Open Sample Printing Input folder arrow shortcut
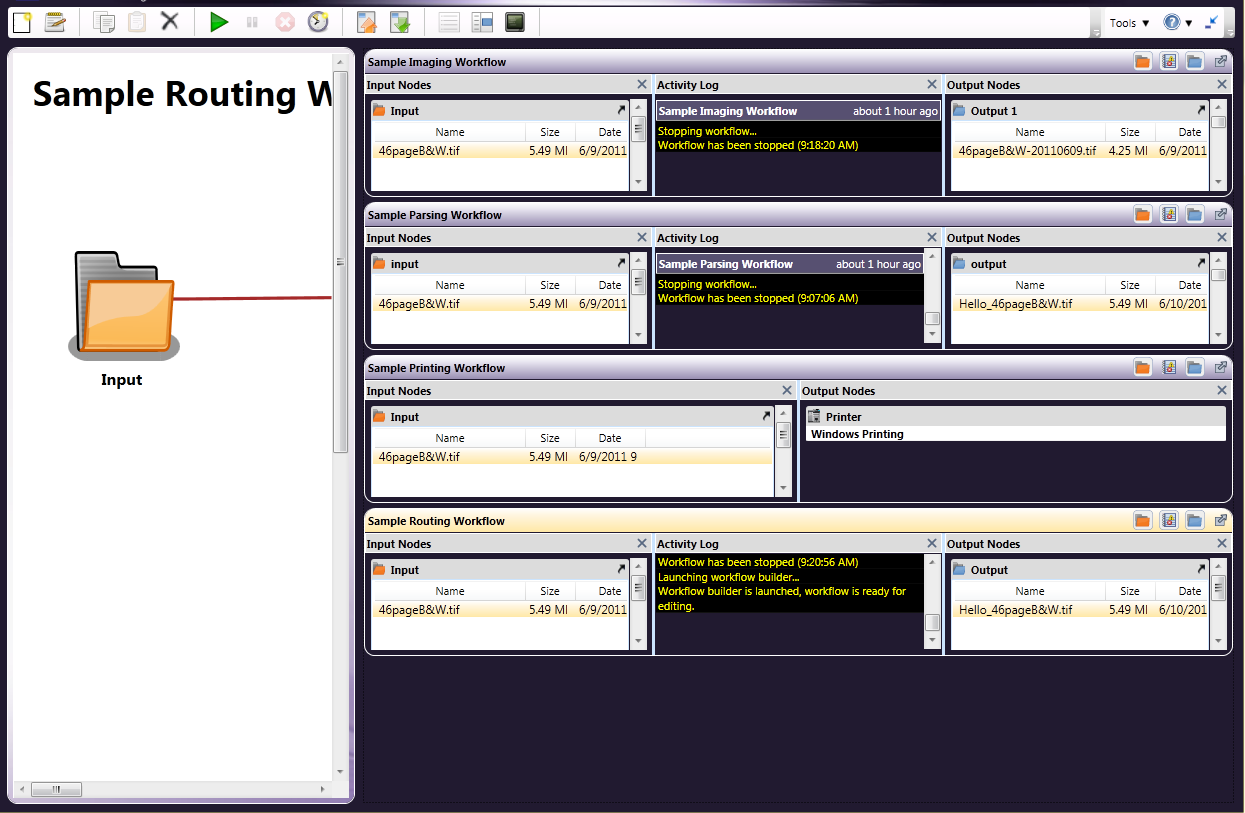The width and height of the screenshot is (1245, 813). [x=766, y=416]
